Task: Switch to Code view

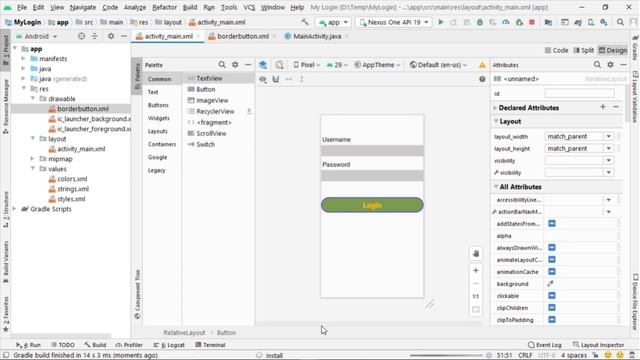Action: tap(556, 50)
